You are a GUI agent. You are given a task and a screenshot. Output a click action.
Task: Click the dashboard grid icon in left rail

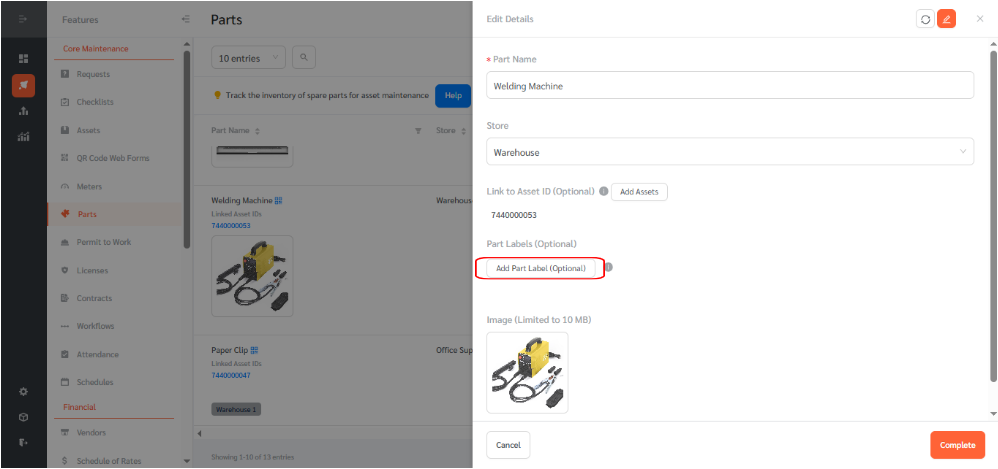(x=24, y=59)
